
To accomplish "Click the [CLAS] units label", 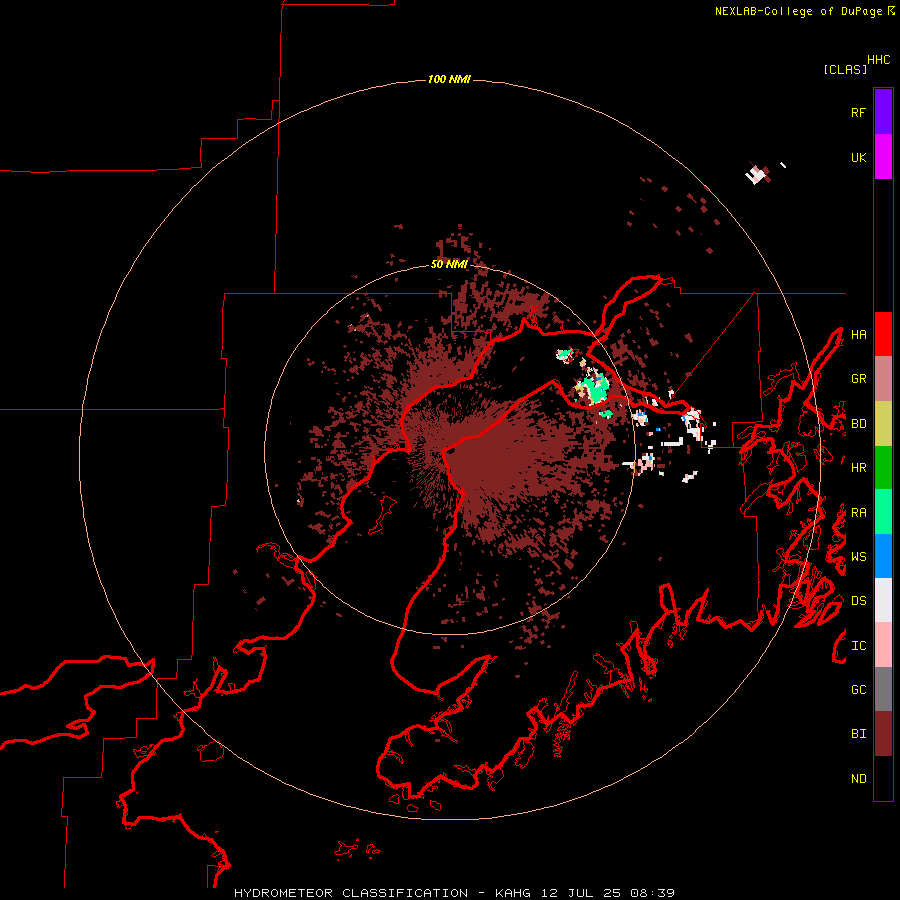I will pos(845,70).
